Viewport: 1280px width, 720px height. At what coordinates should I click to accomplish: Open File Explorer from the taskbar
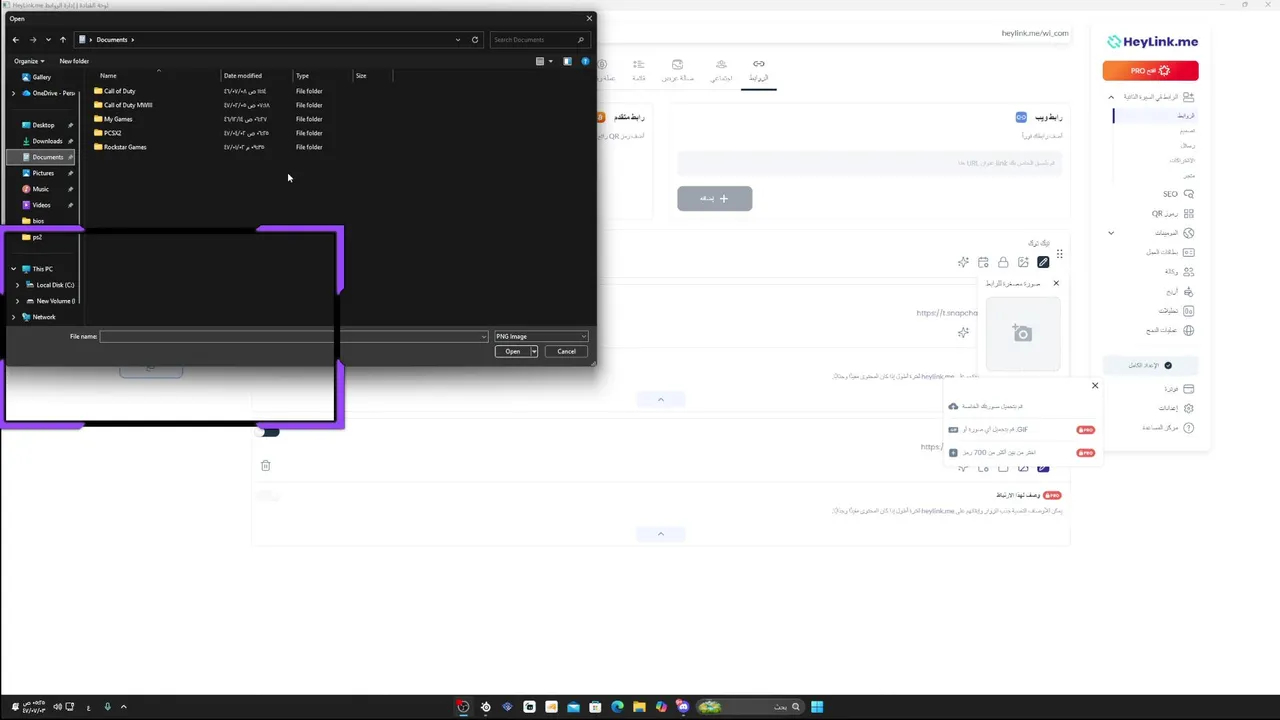pyautogui.click(x=639, y=707)
